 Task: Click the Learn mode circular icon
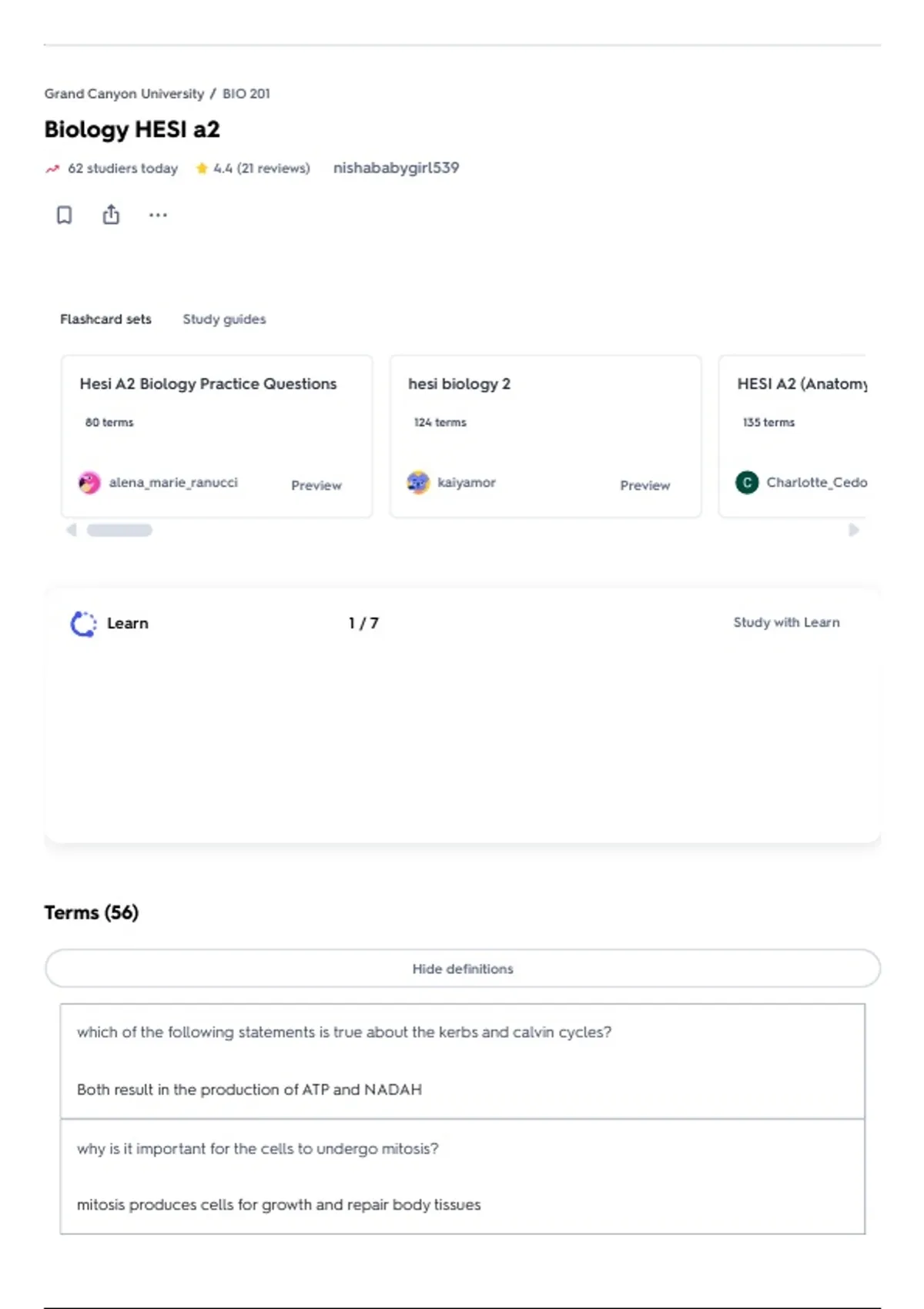(83, 624)
